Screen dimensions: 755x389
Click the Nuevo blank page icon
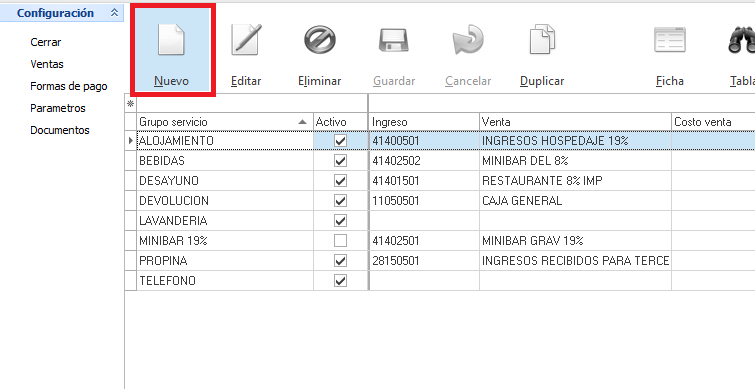[171, 39]
